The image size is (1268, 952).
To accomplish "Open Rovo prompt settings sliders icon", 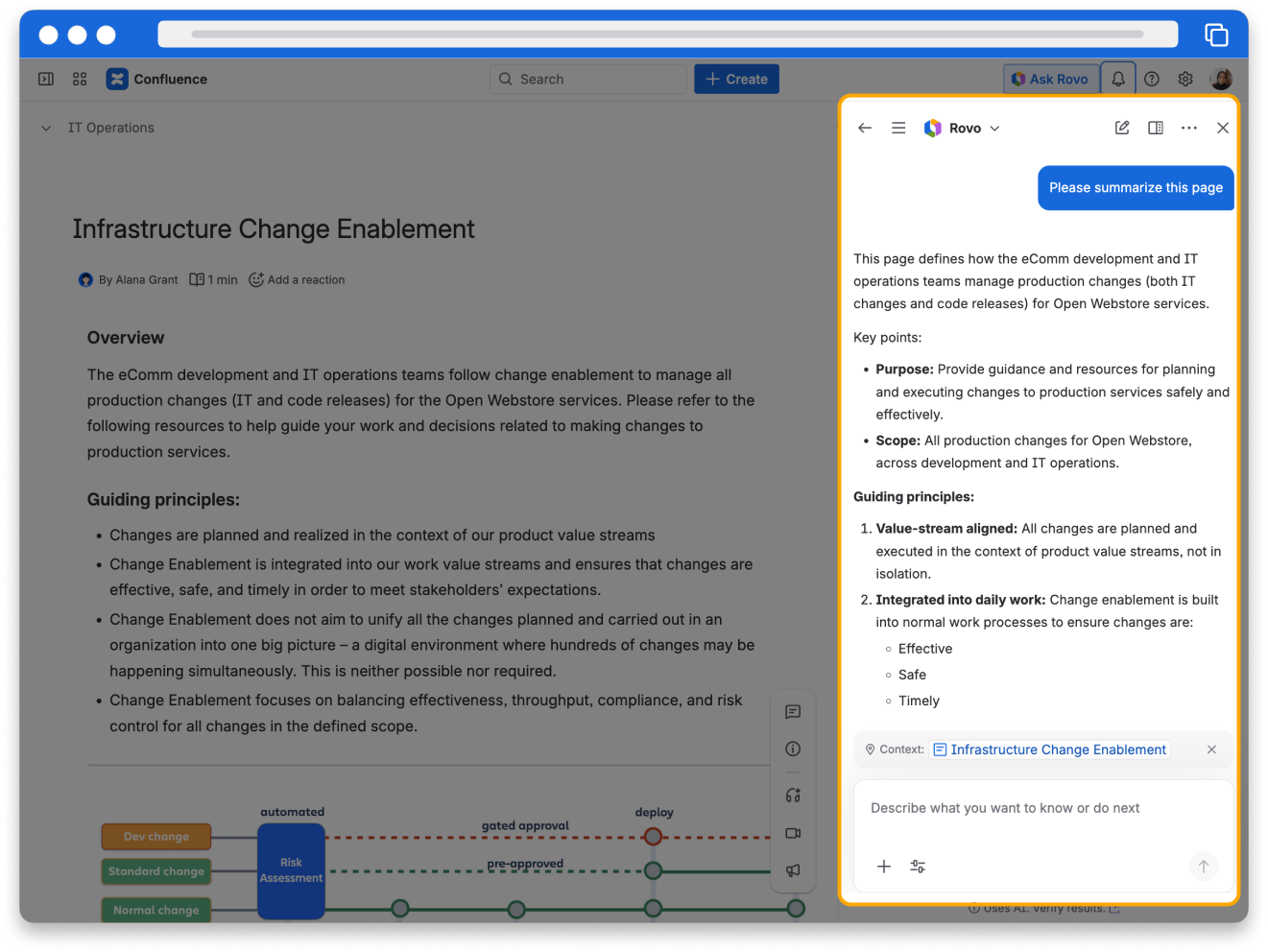I will click(918, 867).
